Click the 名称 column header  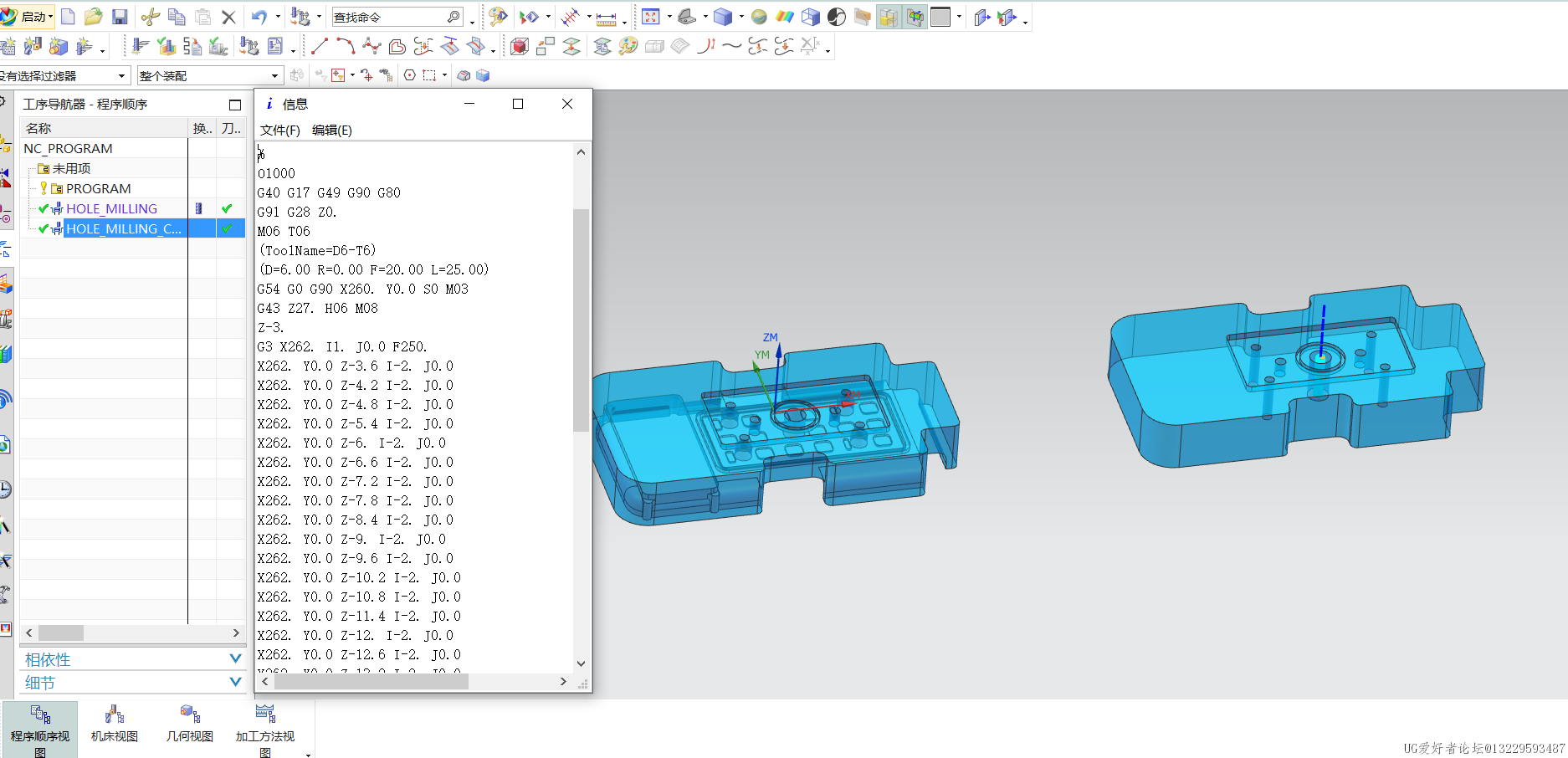pos(104,128)
